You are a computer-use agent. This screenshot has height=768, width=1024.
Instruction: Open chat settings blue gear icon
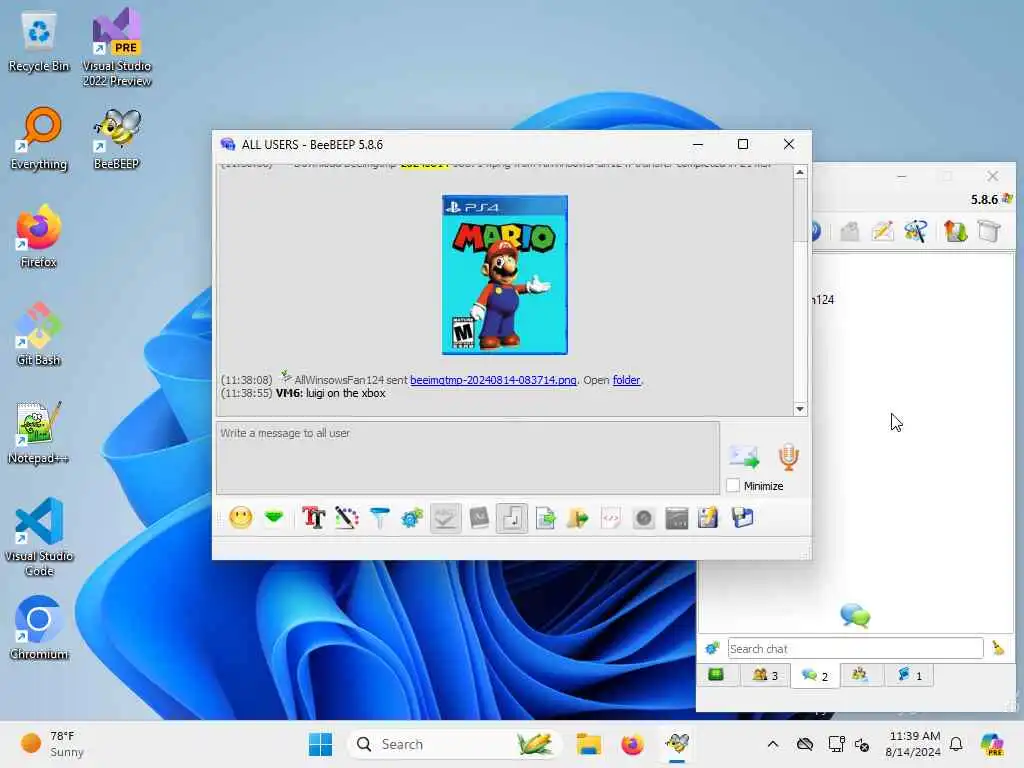(412, 518)
